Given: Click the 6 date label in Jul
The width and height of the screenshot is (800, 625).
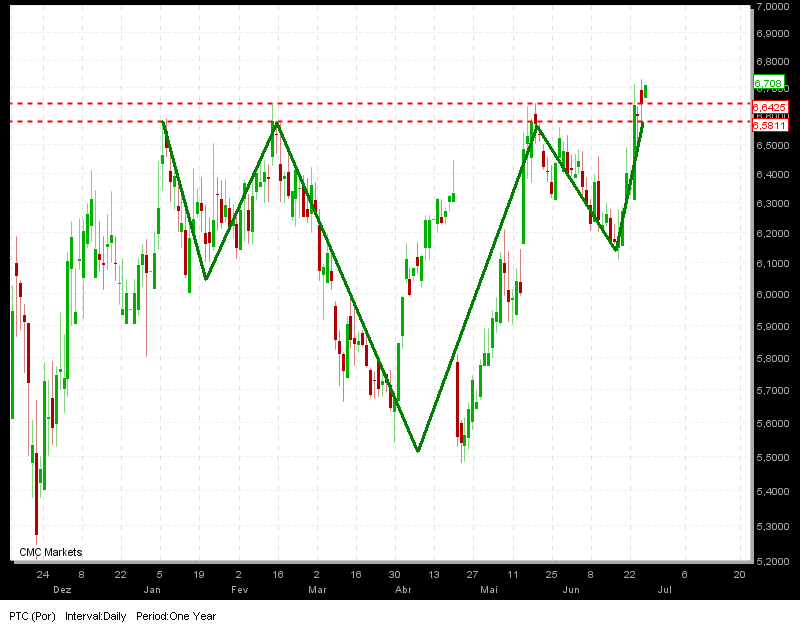Looking at the screenshot, I should click(x=685, y=574).
